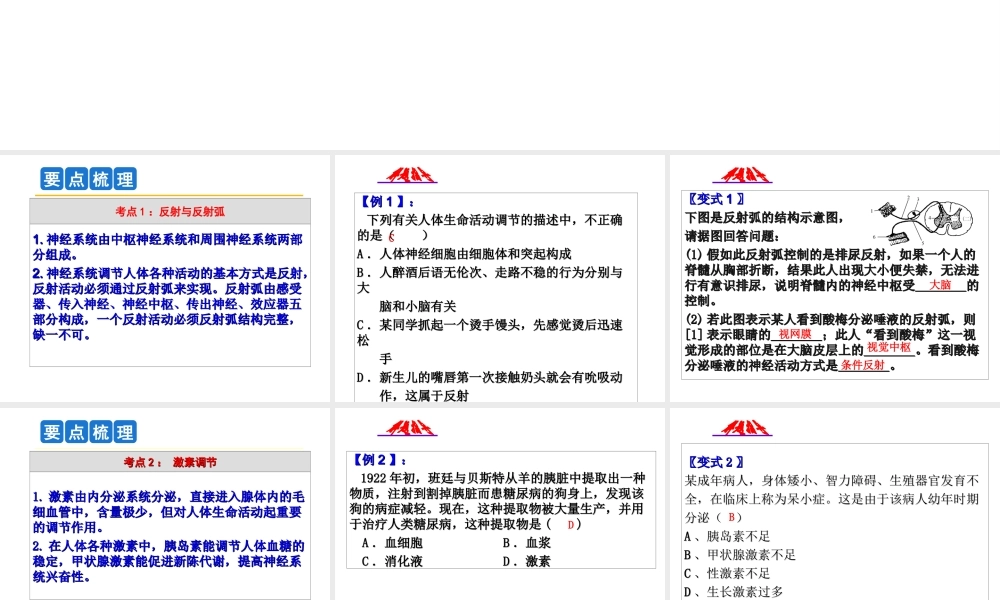Select option 'D.新生儿的嘴唇第一次接触奶头' in 例1
The height and width of the screenshot is (600, 1000).
tap(489, 386)
